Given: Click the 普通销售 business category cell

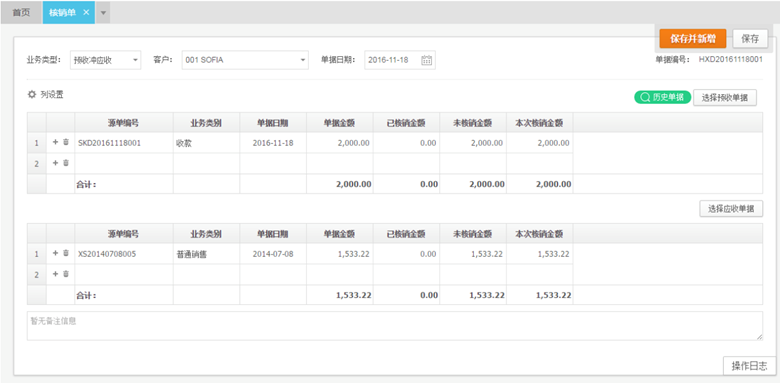Looking at the screenshot, I should tap(206, 254).
